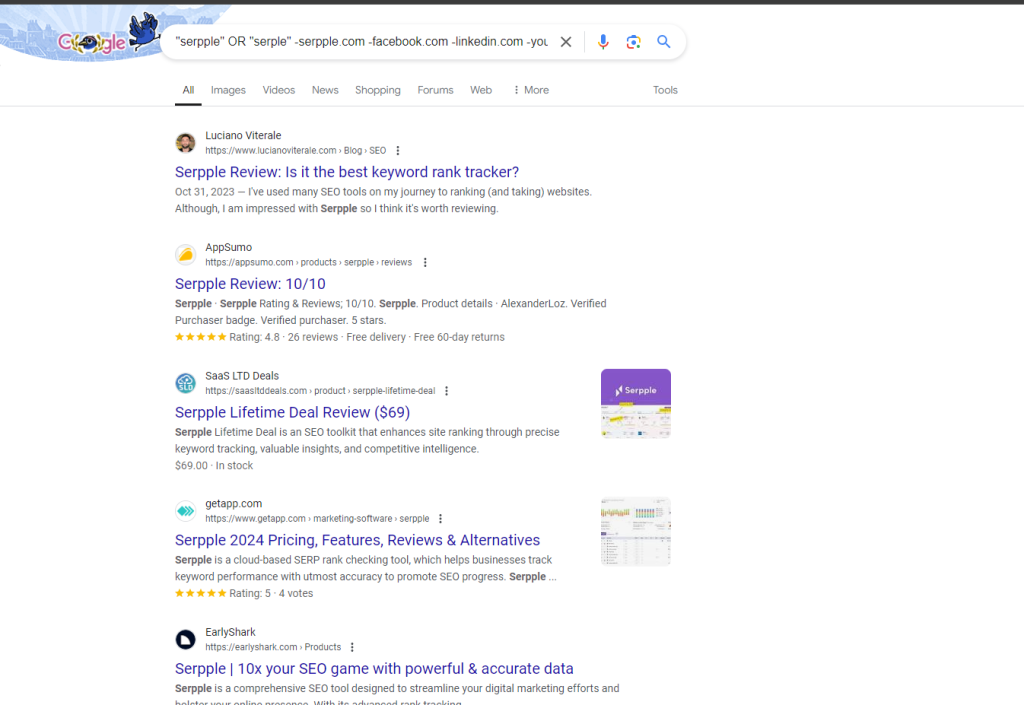
Task: Open 'Serpple | 10x your SEO game' link
Action: [x=374, y=669]
